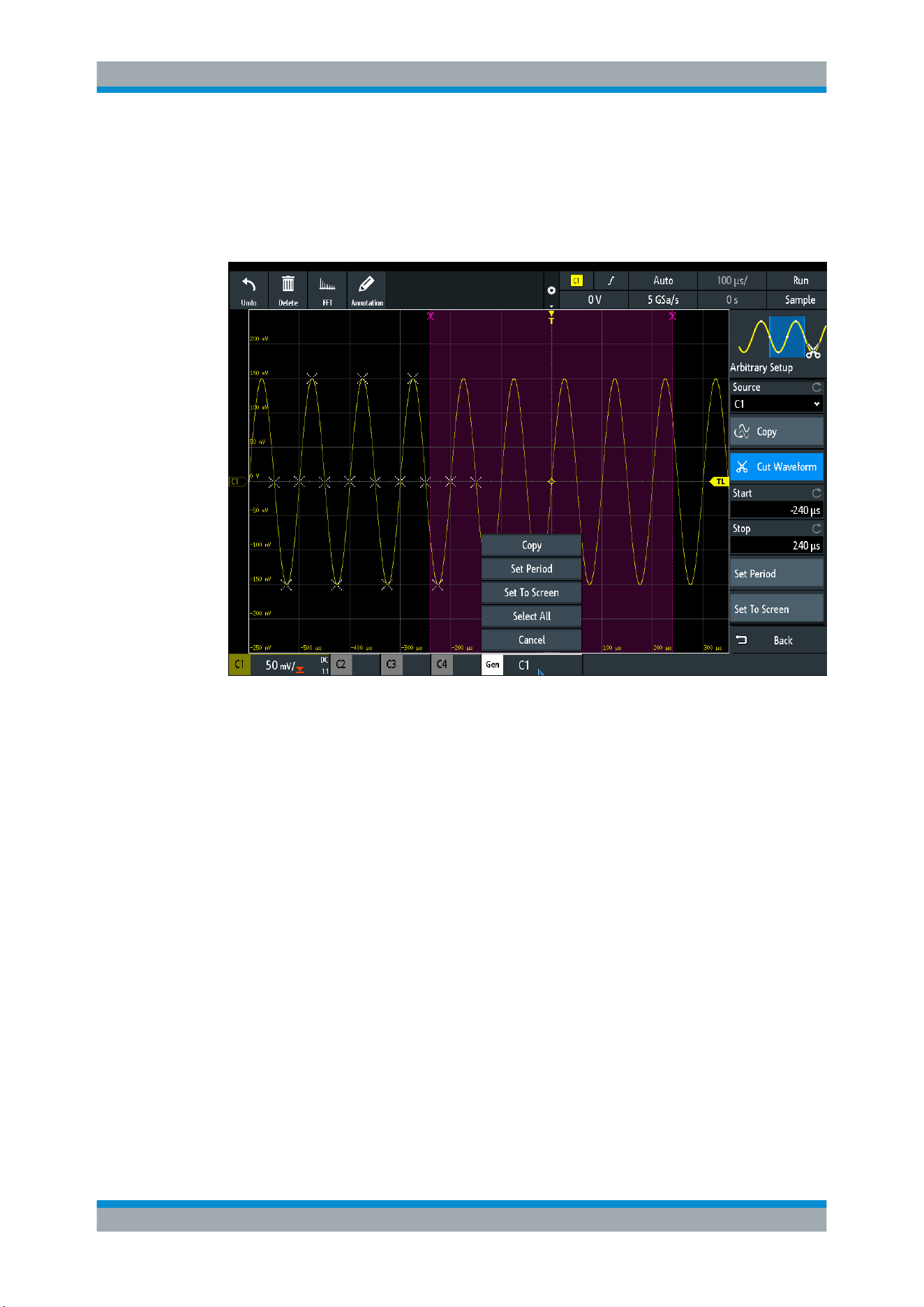This screenshot has width=924, height=1307.
Task: Toggle channel C2 in the bottom bar
Action: point(341,665)
